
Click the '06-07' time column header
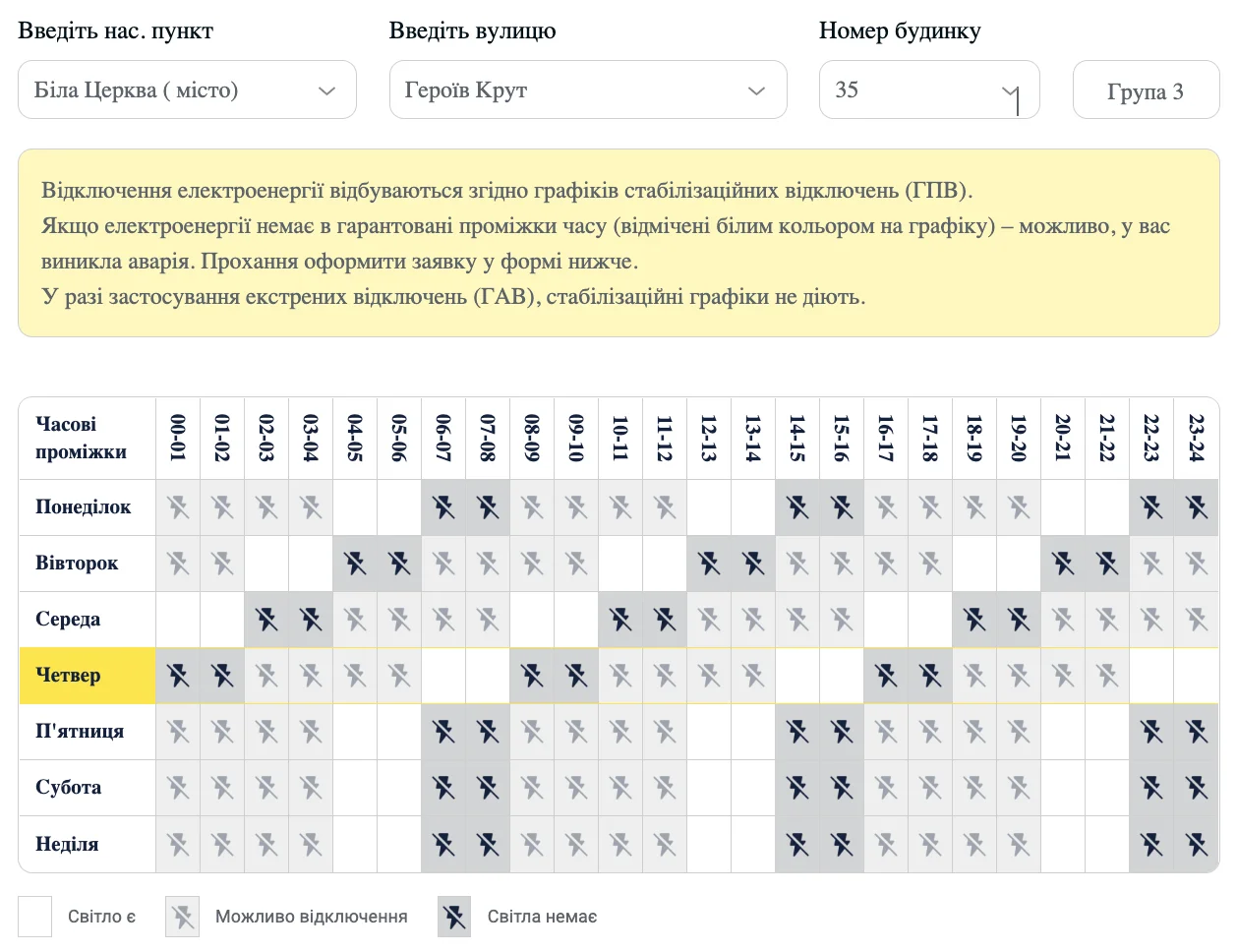point(443,439)
